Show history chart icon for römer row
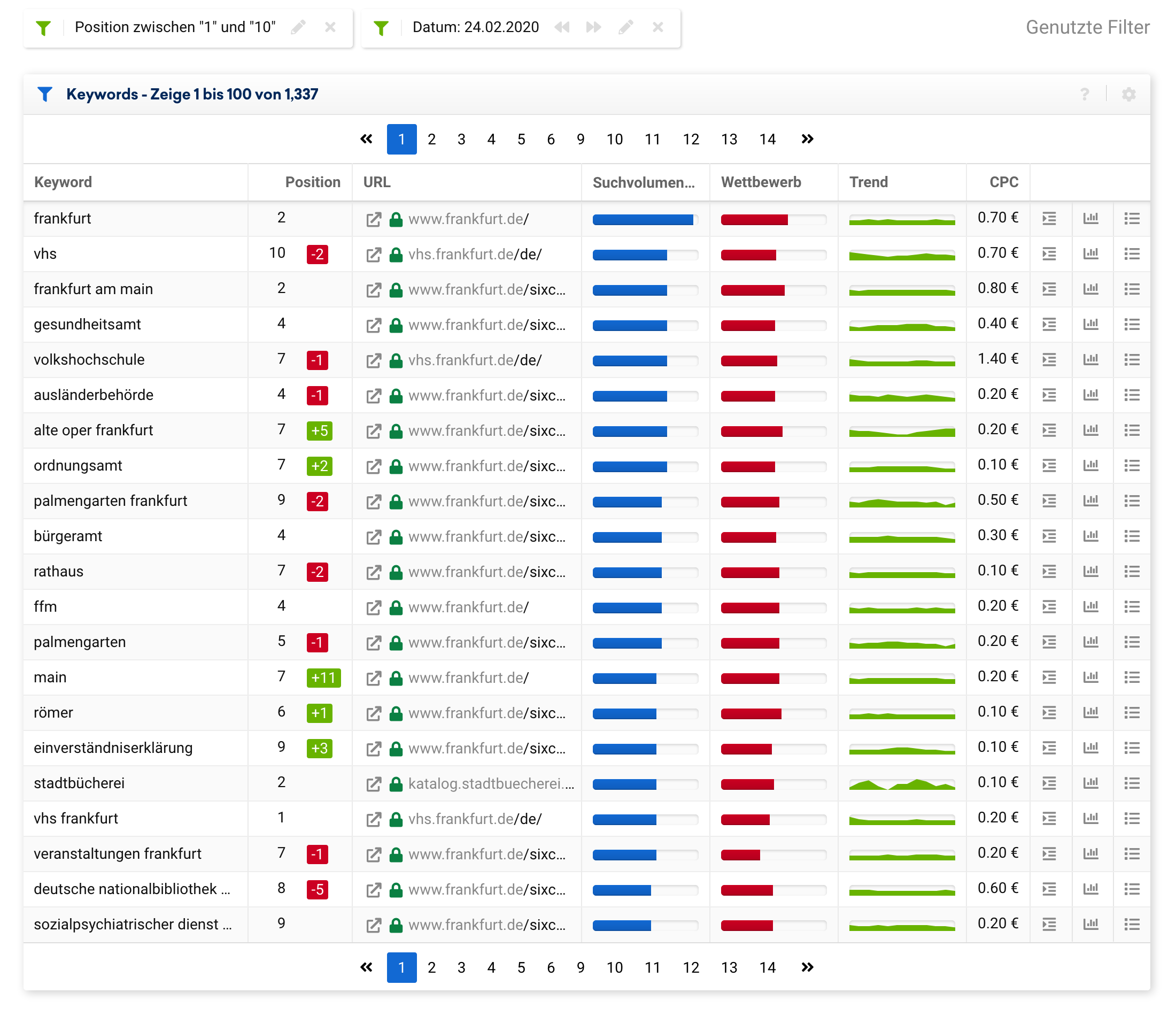Viewport: 1176px width, 1016px height. 1091,713
